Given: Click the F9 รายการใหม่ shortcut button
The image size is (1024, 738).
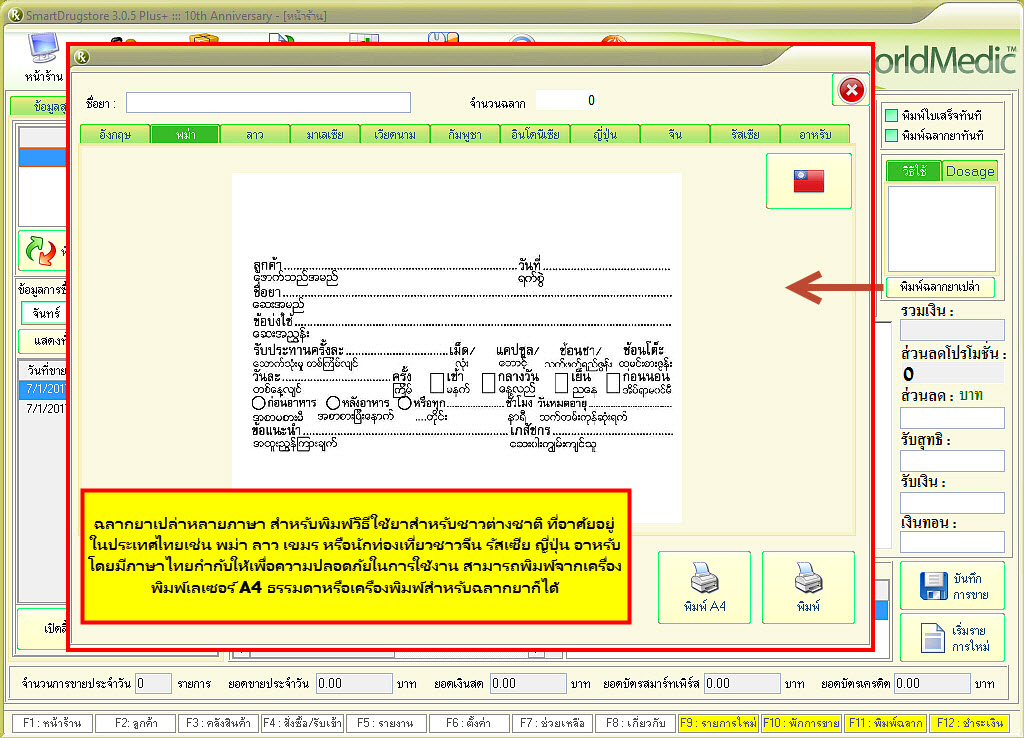Looking at the screenshot, I should click(716, 722).
